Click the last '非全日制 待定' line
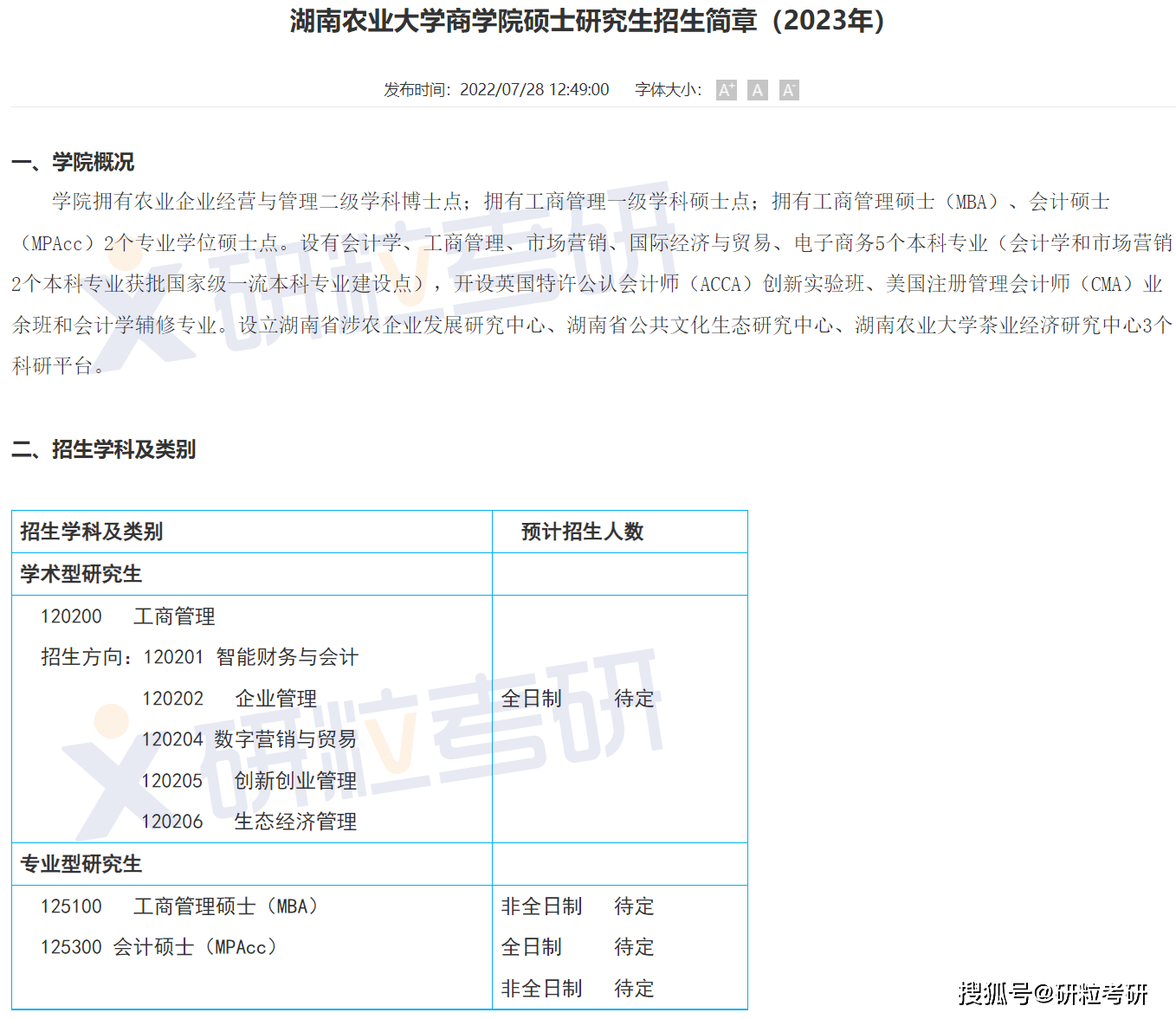The width and height of the screenshot is (1176, 1019). point(578,989)
